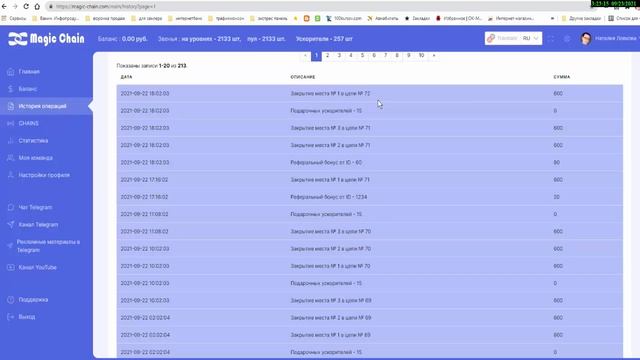Click the Показаны записи 1-20 из 213 text
The image size is (640, 360).
(x=151, y=66)
